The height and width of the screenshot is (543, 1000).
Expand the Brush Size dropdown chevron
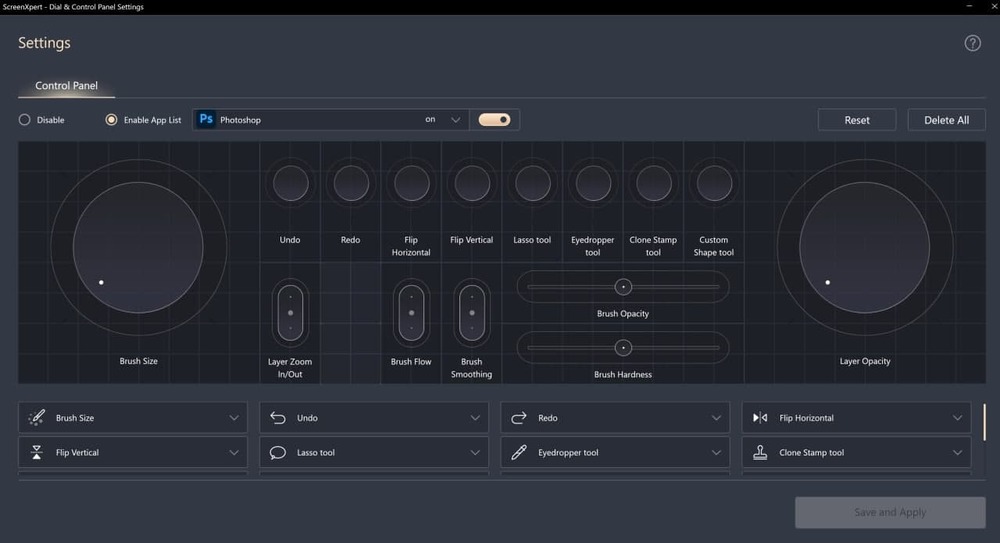click(x=234, y=418)
